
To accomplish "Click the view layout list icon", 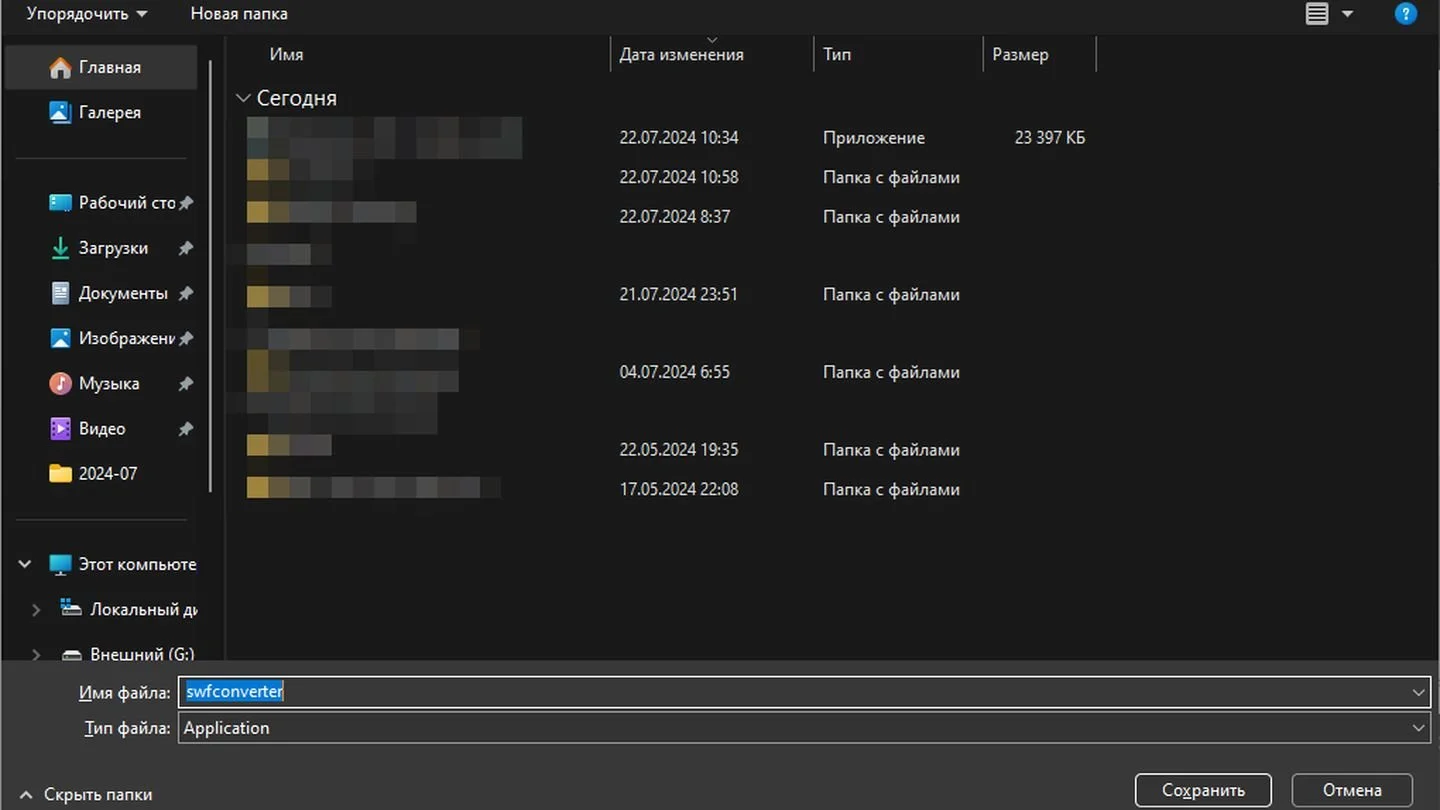I will 1317,14.
